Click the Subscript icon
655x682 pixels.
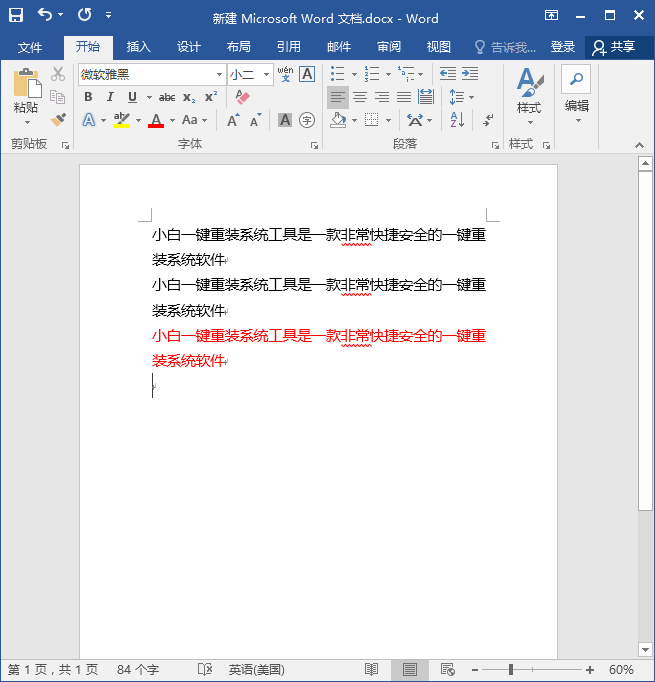pyautogui.click(x=189, y=97)
